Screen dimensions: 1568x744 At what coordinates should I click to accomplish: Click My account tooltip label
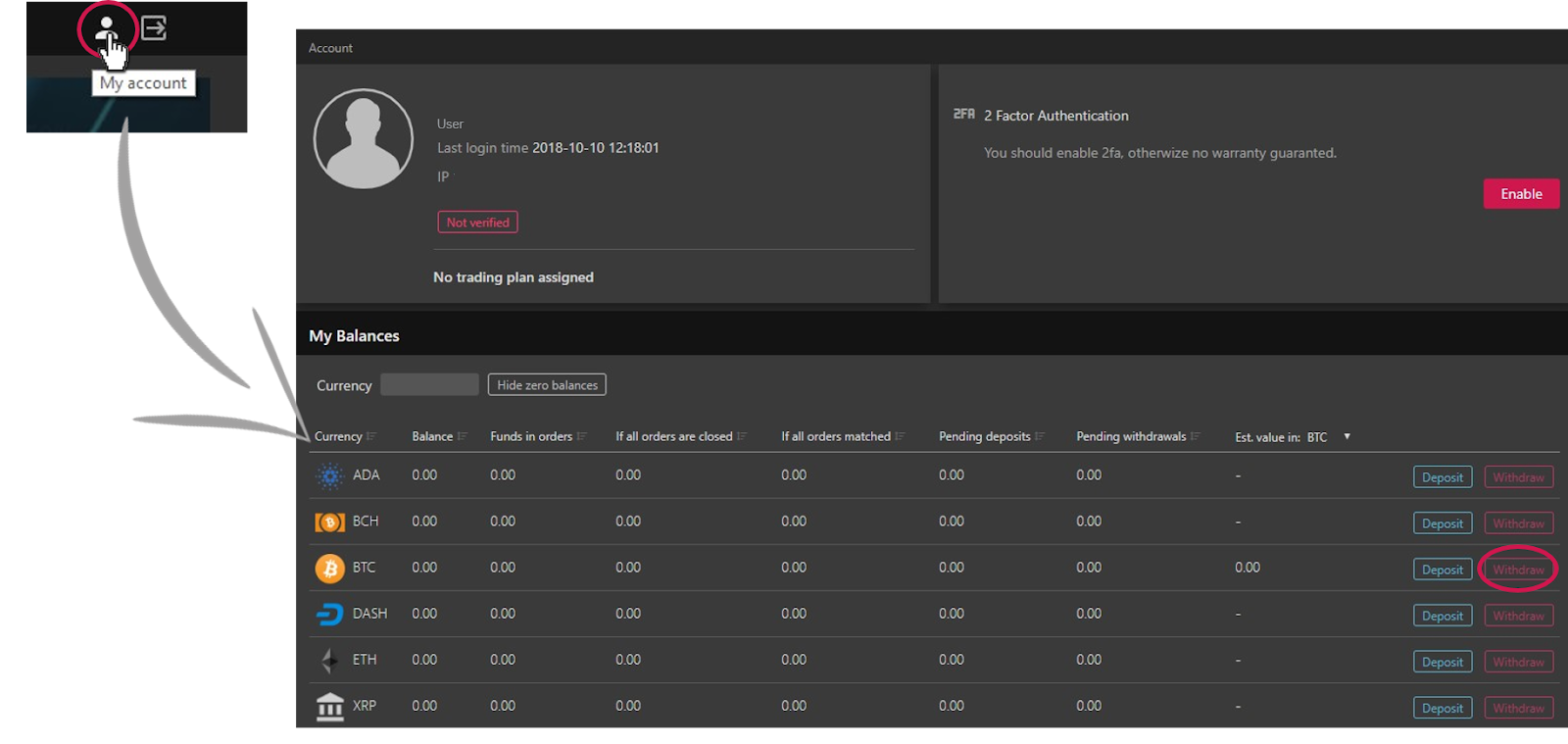pyautogui.click(x=143, y=83)
